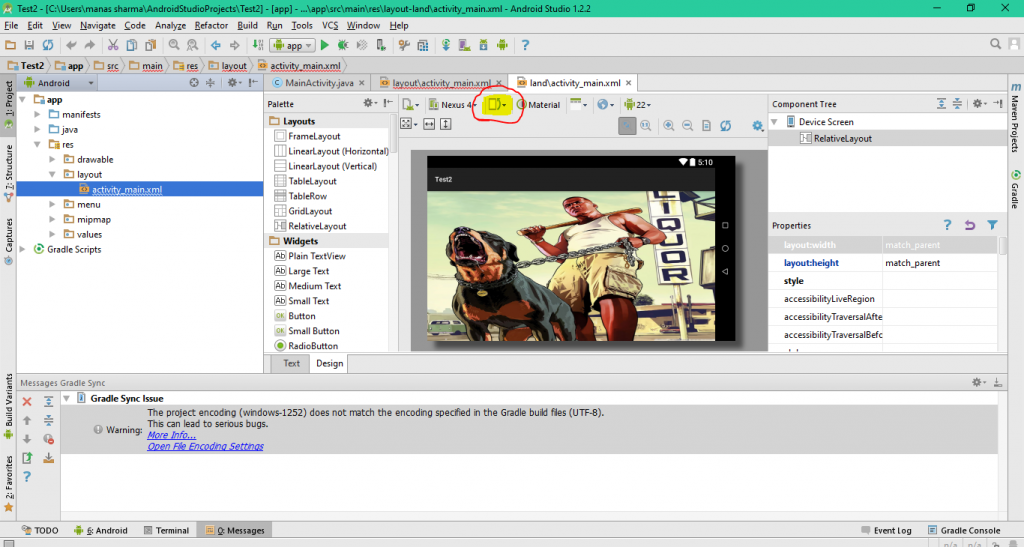Switch to the Text editor tab
This screenshot has height=547, width=1024.
point(291,364)
